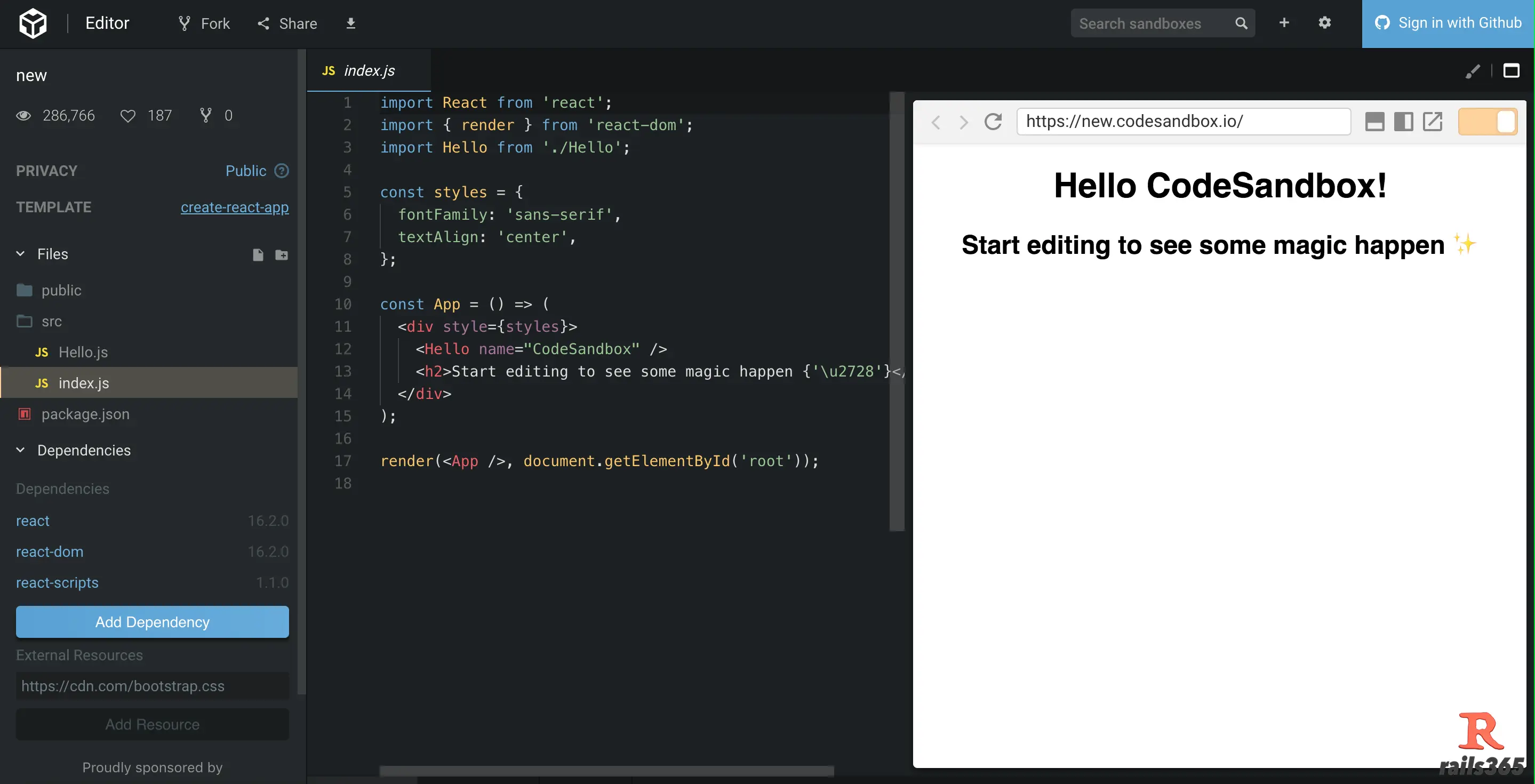Click the download sandbox icon
The width and height of the screenshot is (1535, 784).
point(350,23)
